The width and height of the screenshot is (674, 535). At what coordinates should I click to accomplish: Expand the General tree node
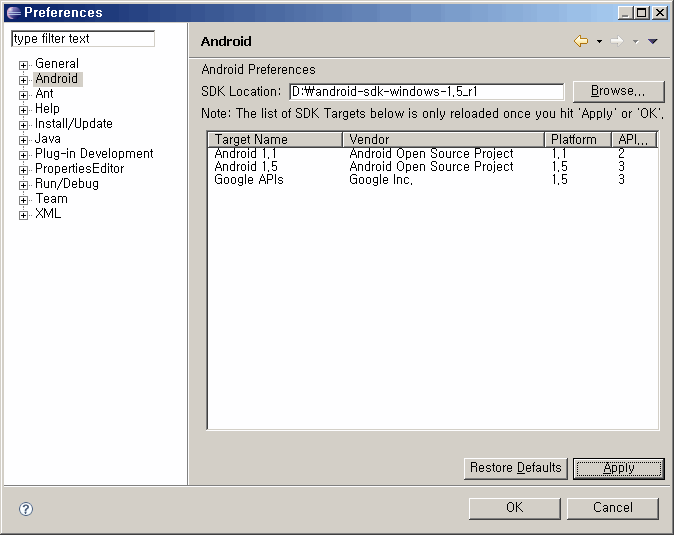point(23,65)
